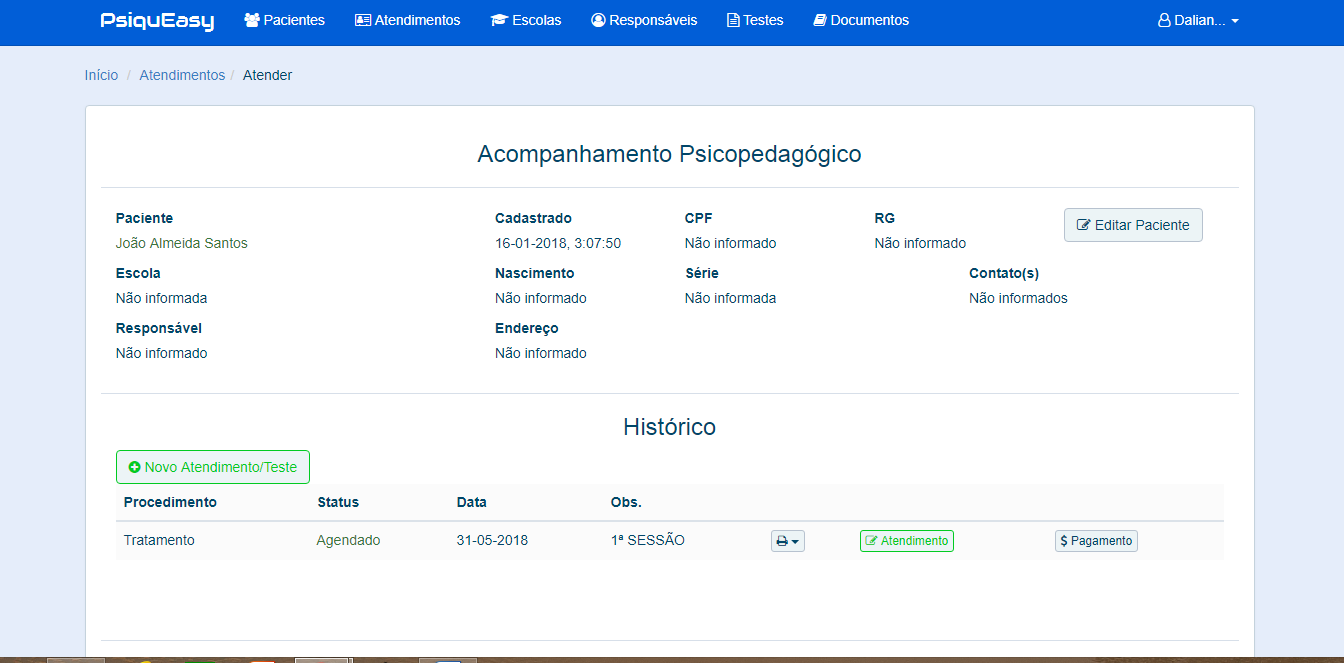
Task: Click the Início breadcrumb link
Action: [x=101, y=75]
